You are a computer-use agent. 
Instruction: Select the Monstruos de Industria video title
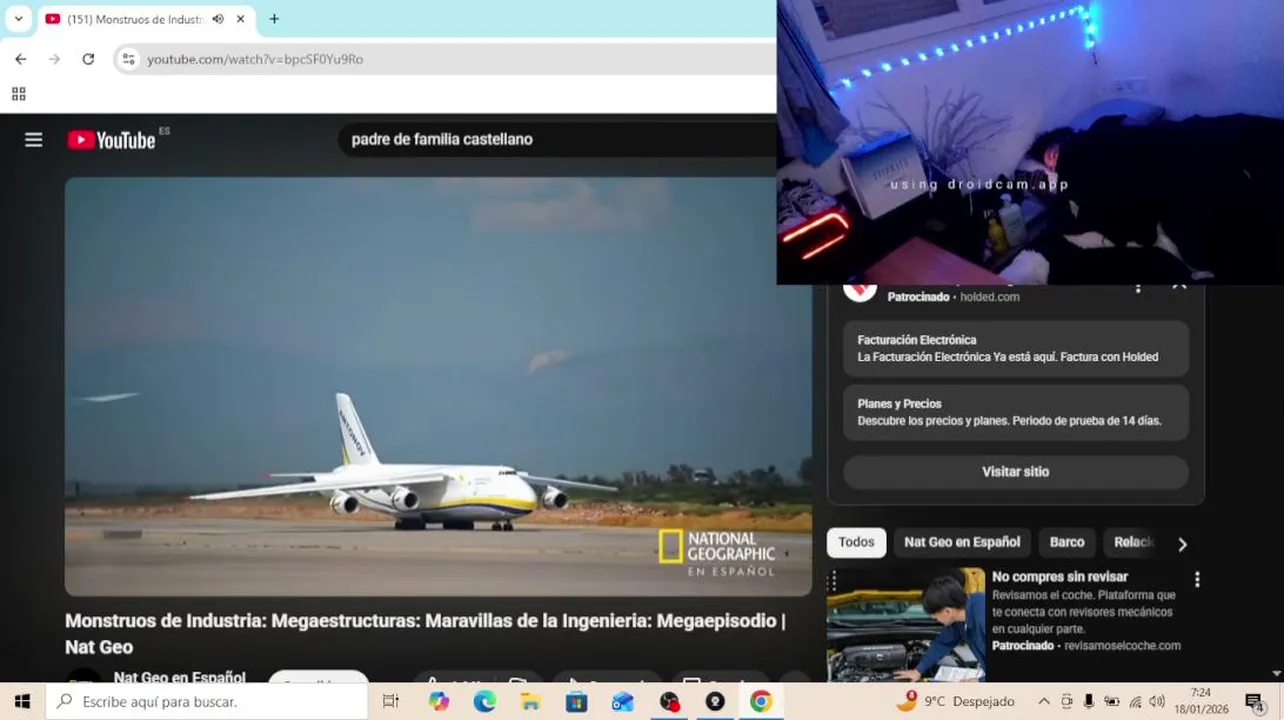tap(425, 633)
